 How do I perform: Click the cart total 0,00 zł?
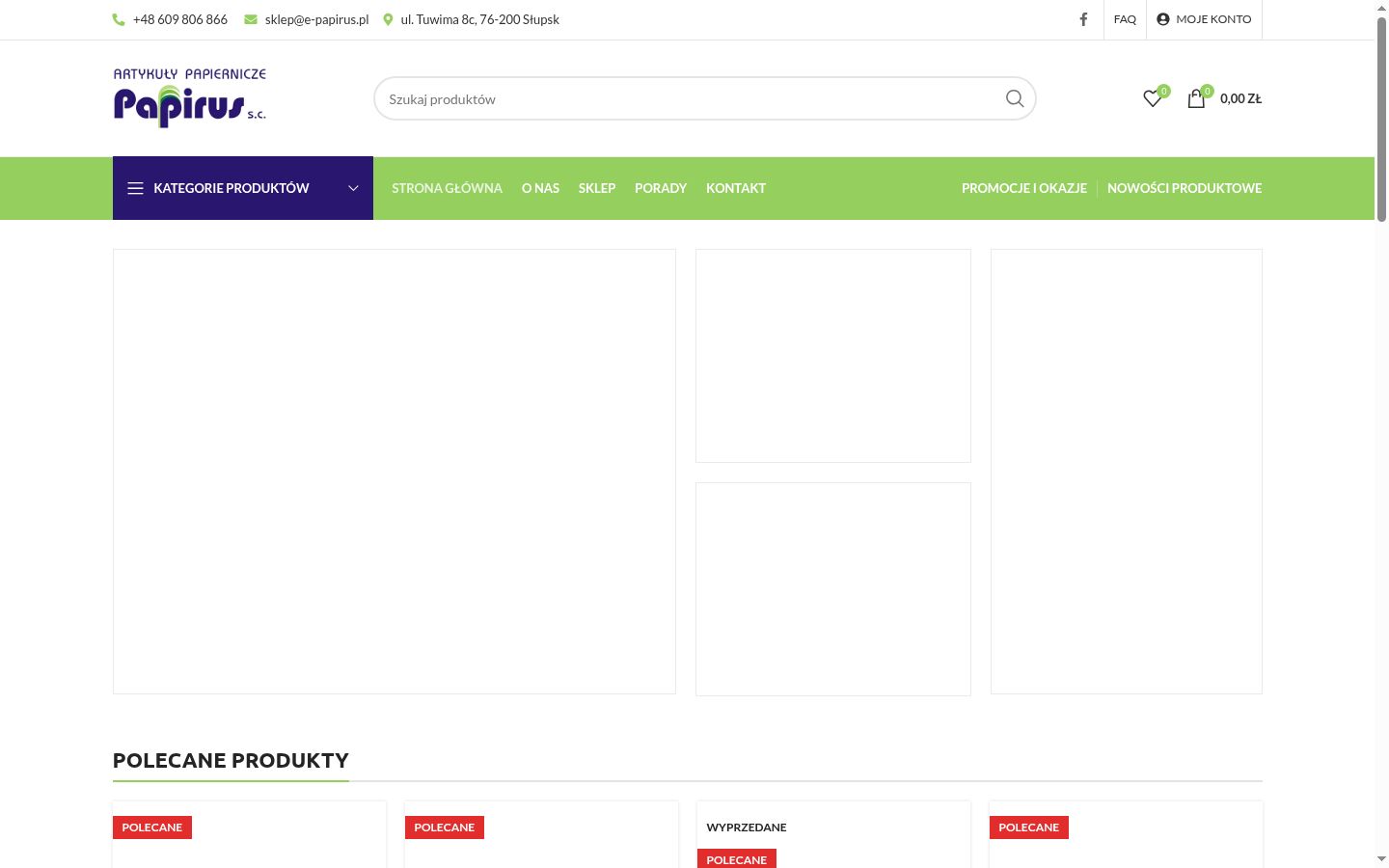(x=1240, y=98)
